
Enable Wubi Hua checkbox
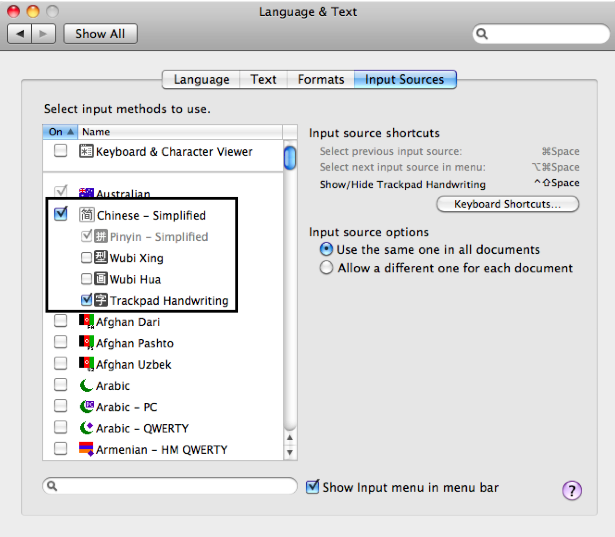pos(86,279)
